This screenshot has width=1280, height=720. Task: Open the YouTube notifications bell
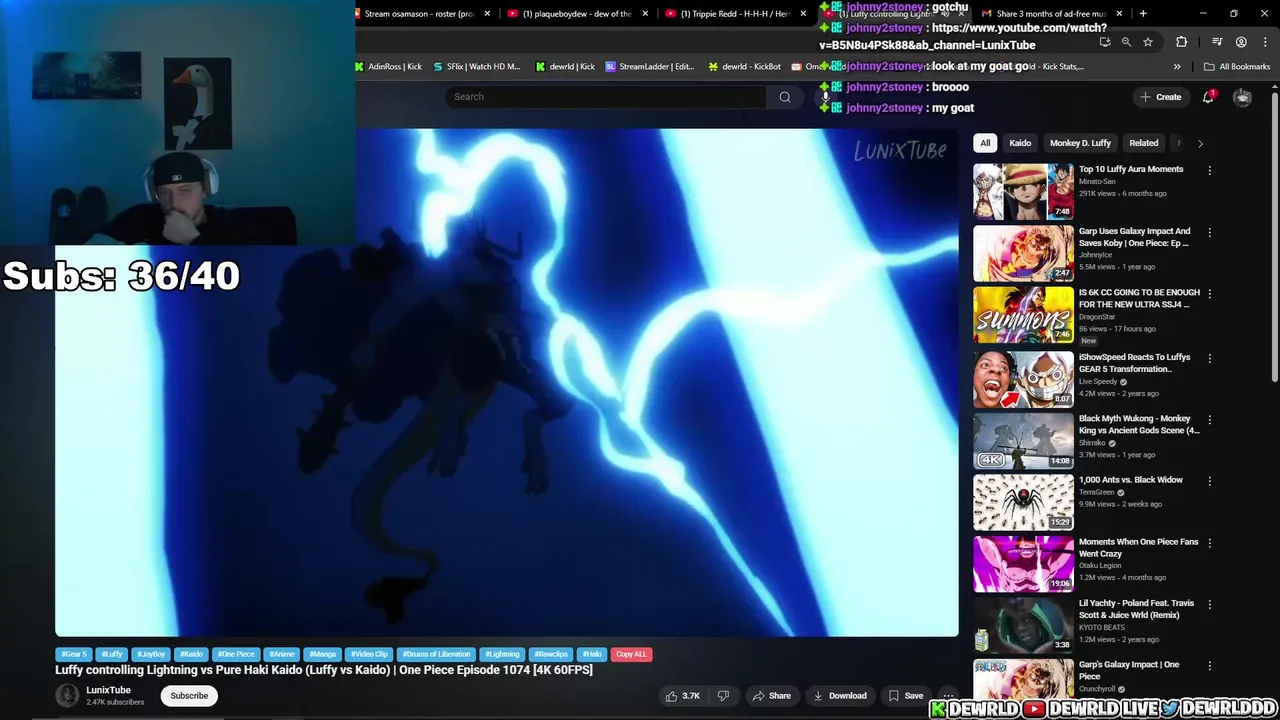[x=1208, y=97]
